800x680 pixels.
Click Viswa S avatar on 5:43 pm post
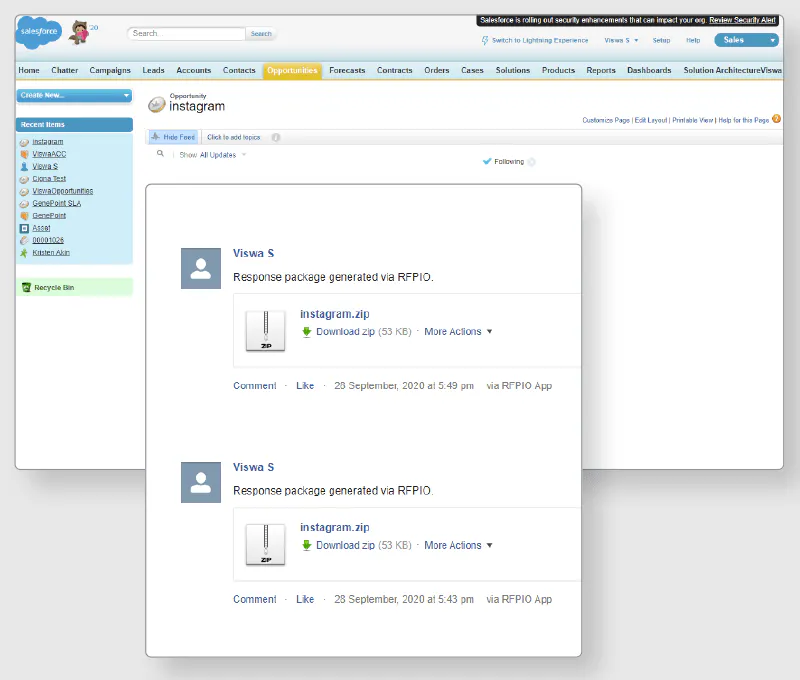point(201,483)
